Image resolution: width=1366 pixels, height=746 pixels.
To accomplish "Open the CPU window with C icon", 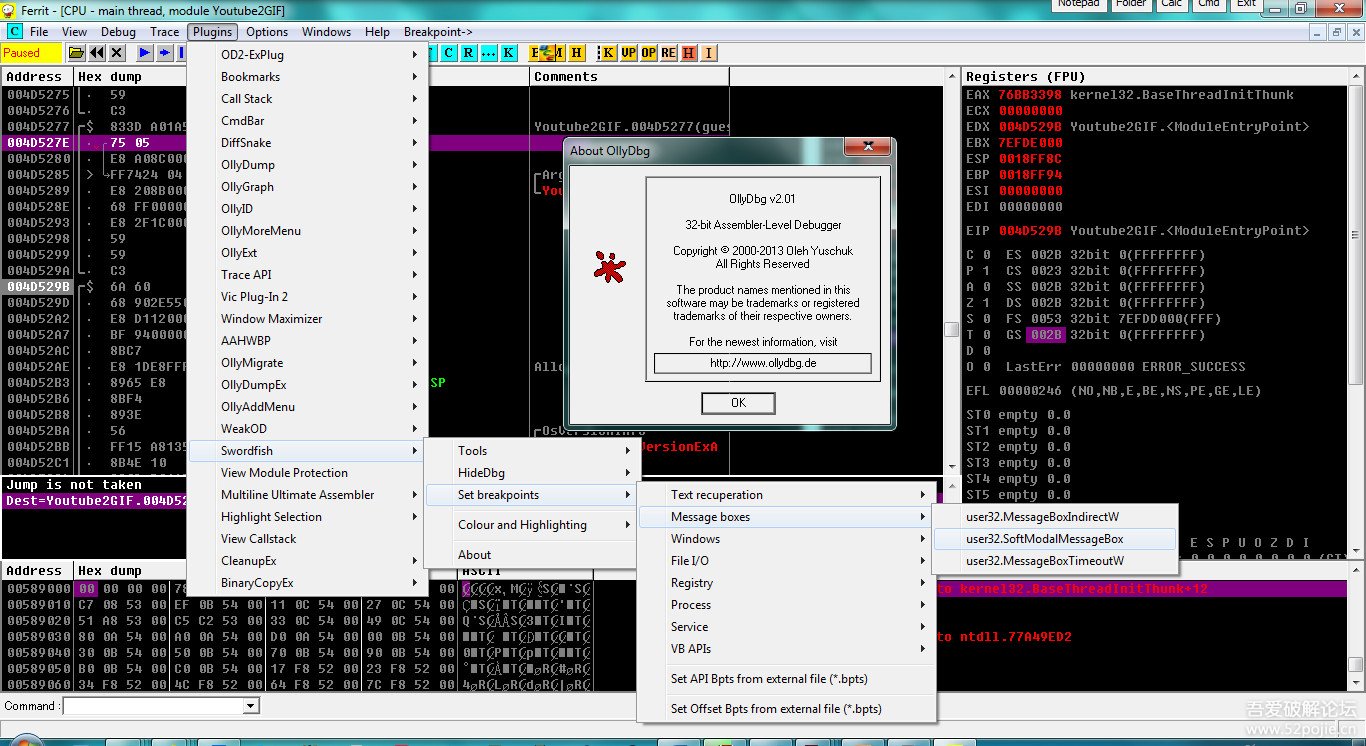I will click(x=449, y=53).
